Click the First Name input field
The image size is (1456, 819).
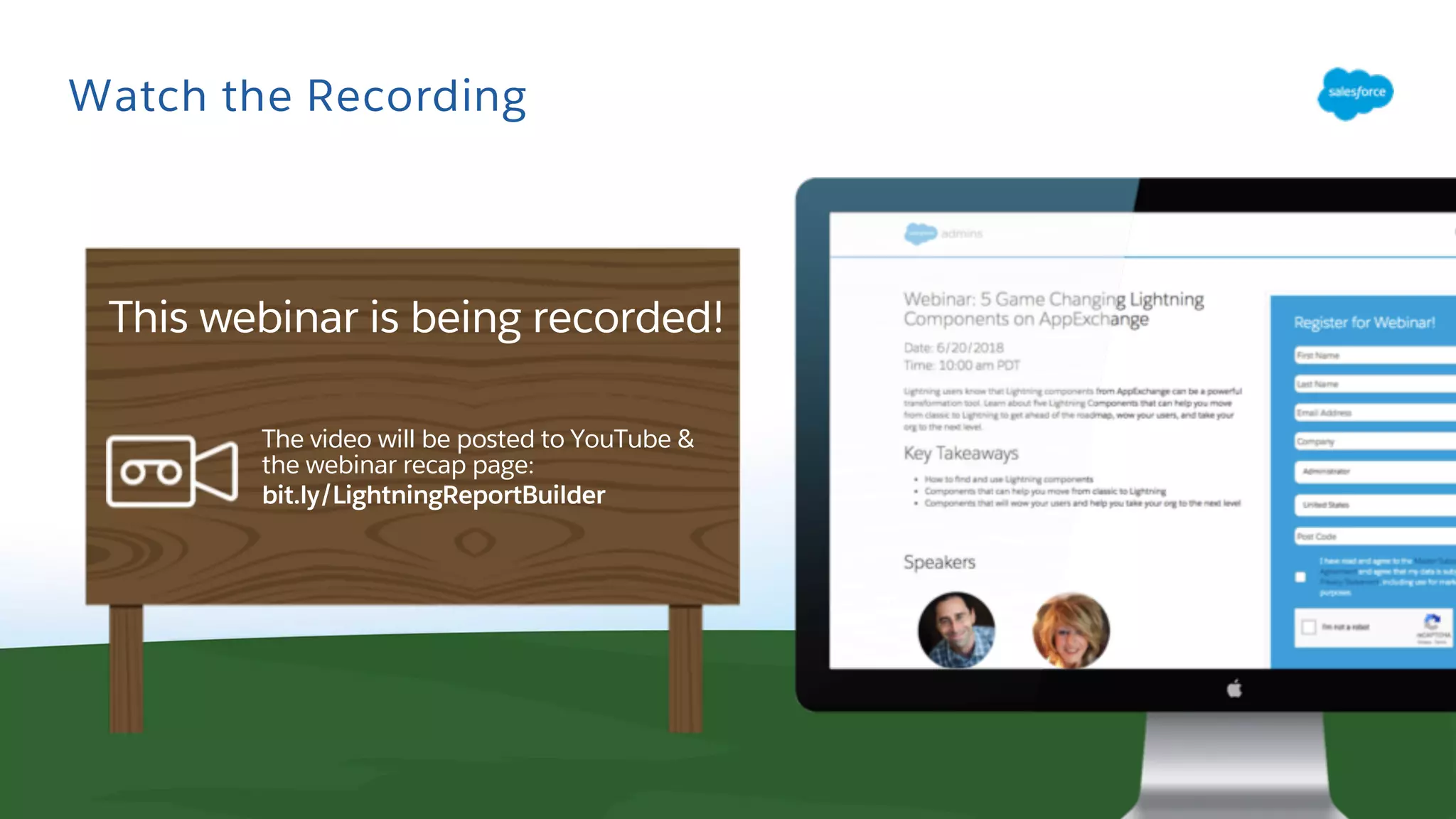coord(1375,355)
